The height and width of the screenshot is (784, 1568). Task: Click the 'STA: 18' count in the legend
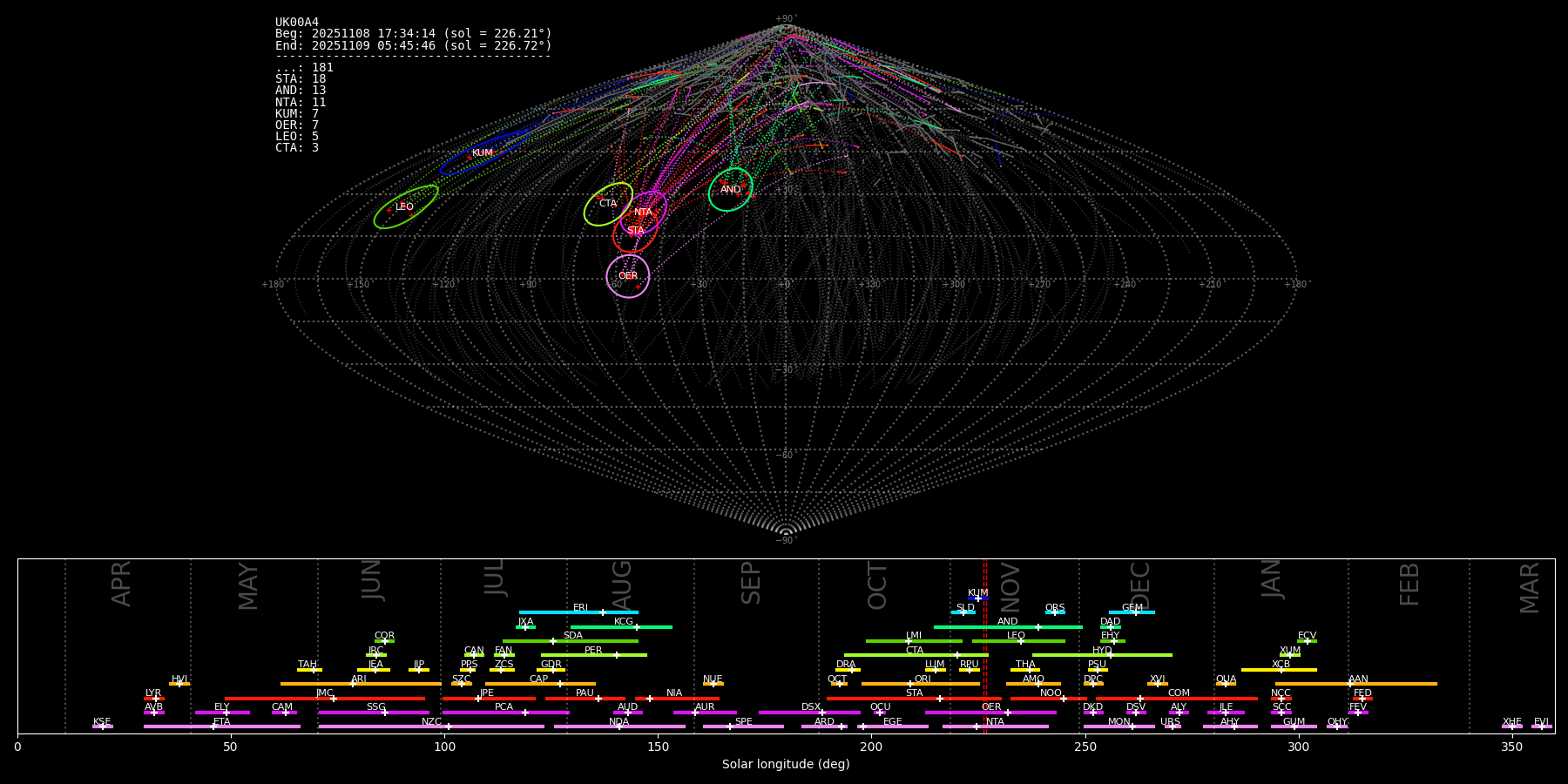pyautogui.click(x=301, y=79)
